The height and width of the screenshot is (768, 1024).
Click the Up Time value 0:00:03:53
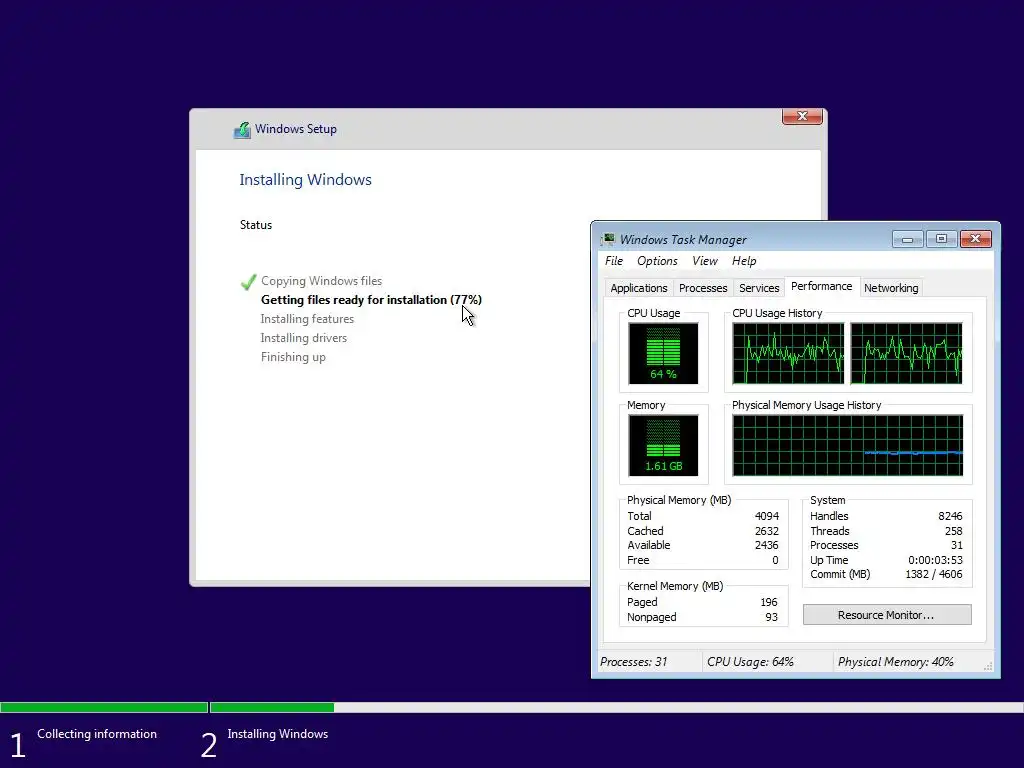[935, 560]
